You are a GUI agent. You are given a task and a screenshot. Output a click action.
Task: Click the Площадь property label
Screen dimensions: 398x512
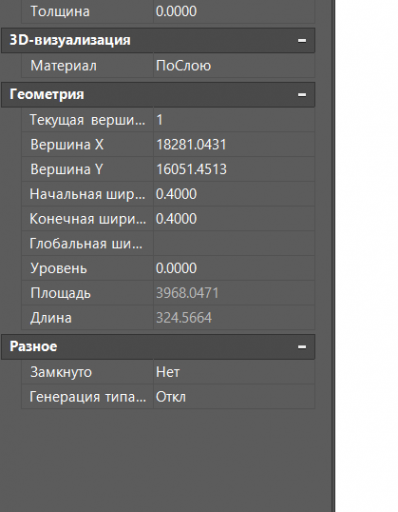pyautogui.click(x=60, y=293)
